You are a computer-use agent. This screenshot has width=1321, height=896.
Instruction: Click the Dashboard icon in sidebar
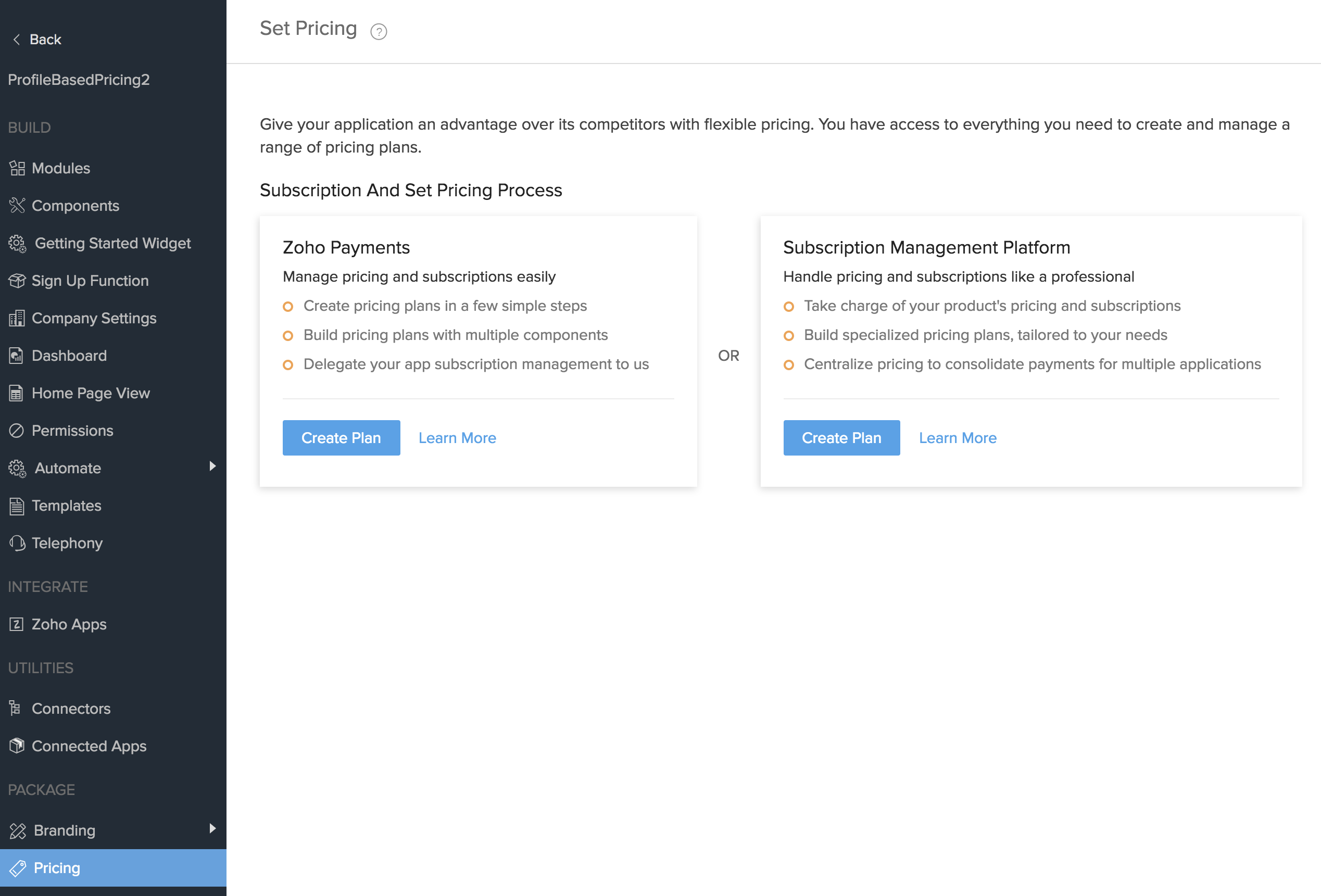point(17,356)
